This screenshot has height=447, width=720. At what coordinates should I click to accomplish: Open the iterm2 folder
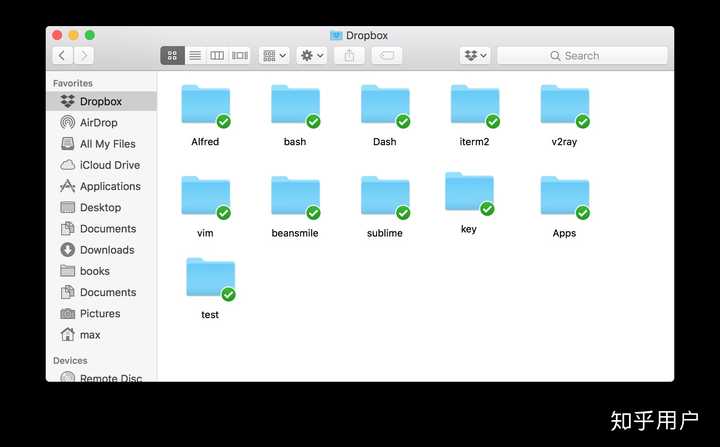pyautogui.click(x=475, y=106)
